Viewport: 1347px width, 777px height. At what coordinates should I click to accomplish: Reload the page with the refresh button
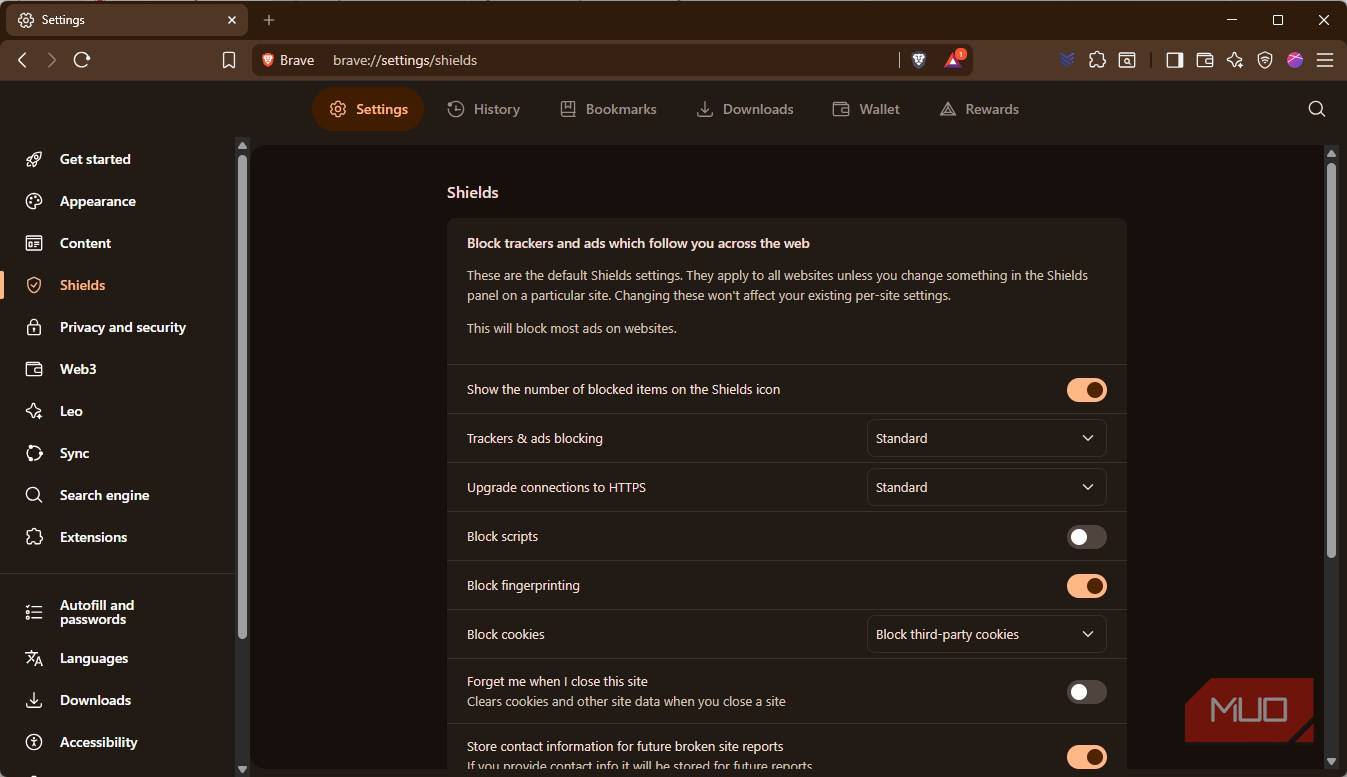coord(82,60)
